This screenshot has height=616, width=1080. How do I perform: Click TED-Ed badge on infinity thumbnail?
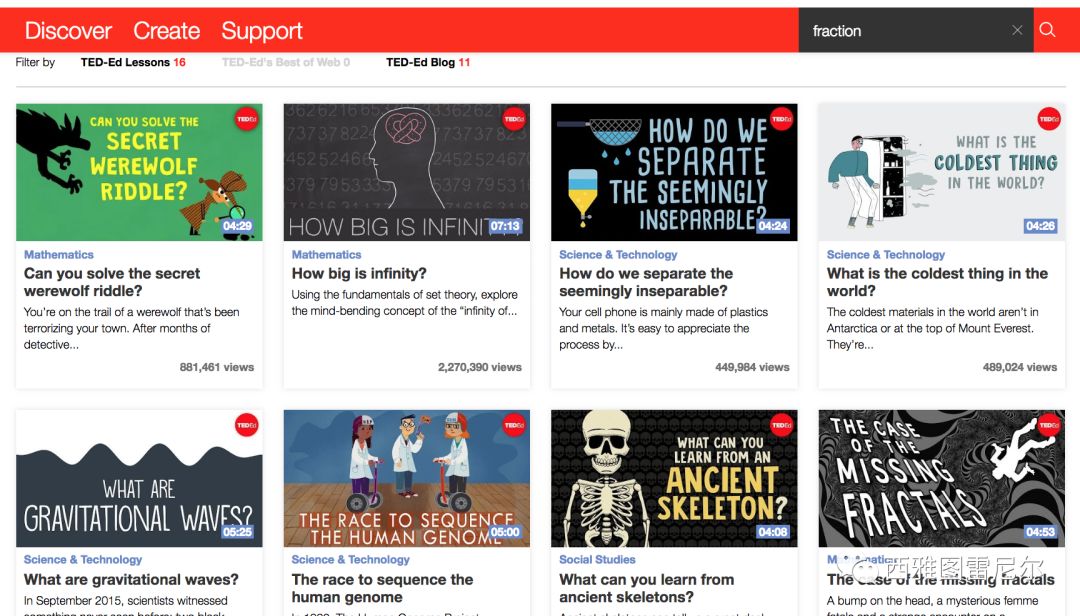pos(514,119)
